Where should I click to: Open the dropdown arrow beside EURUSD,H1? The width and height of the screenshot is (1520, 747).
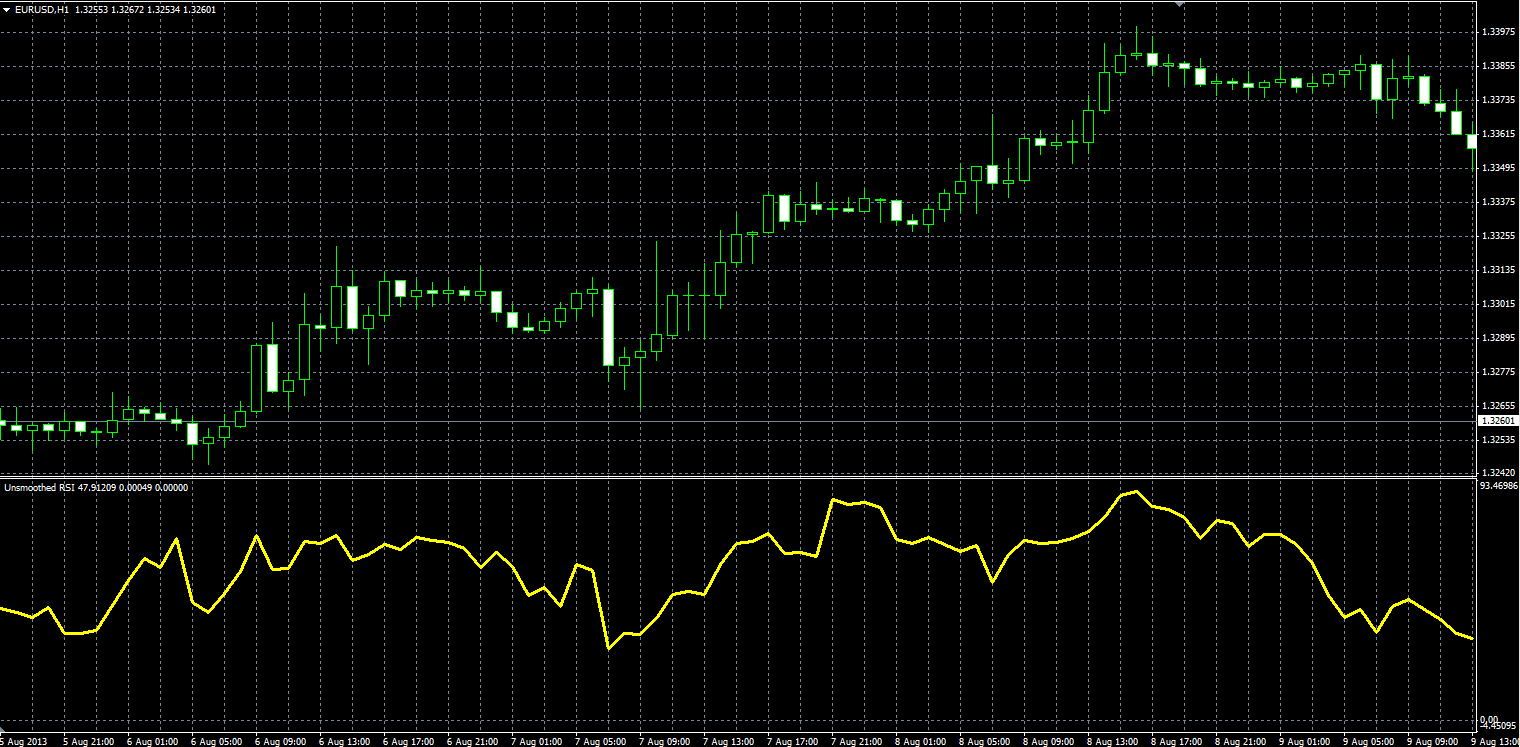point(8,9)
